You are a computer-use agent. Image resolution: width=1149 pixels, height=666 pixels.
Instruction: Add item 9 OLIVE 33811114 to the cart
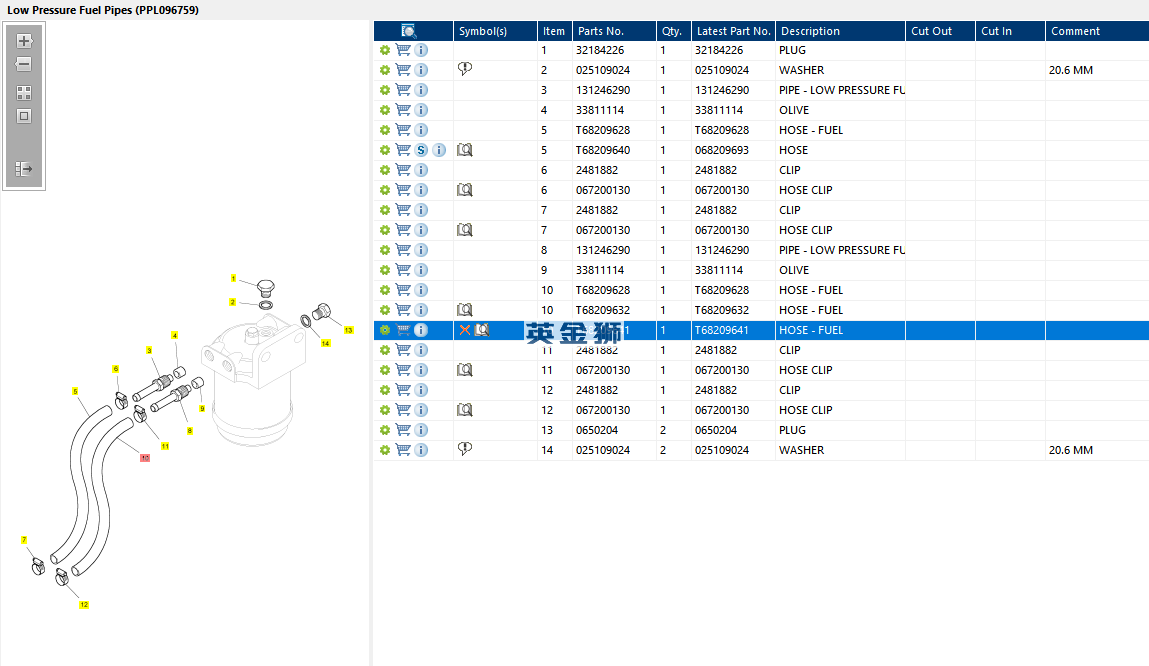pyautogui.click(x=403, y=270)
